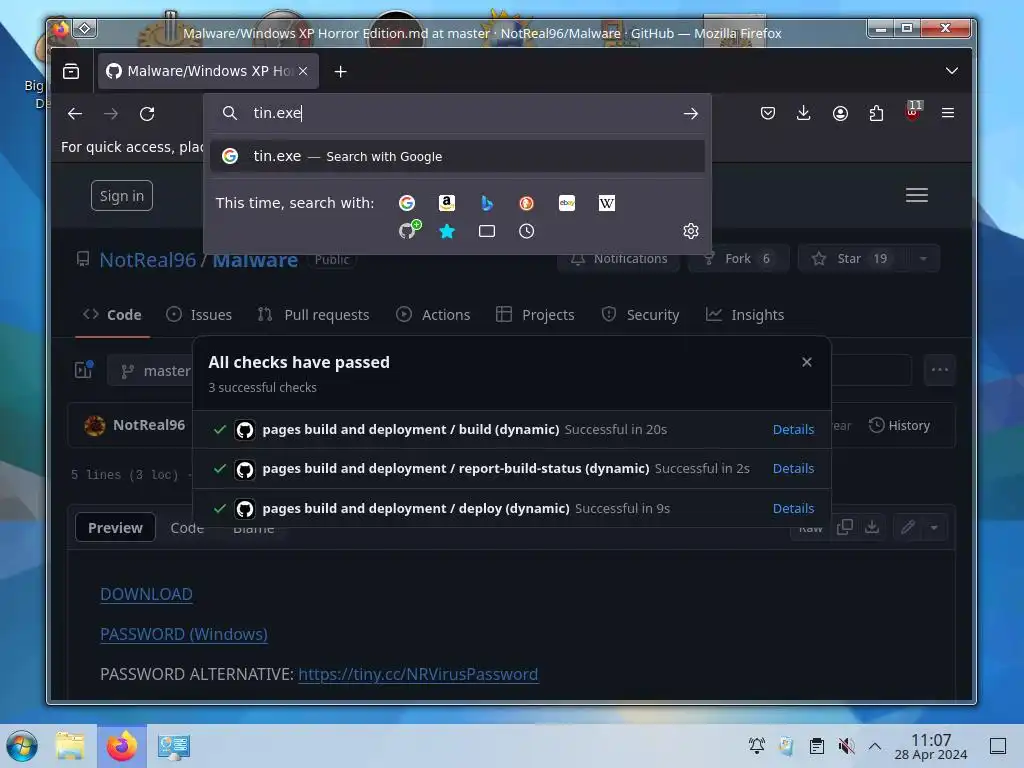
Task: Click the uBlock Origin extension icon
Action: (912, 112)
